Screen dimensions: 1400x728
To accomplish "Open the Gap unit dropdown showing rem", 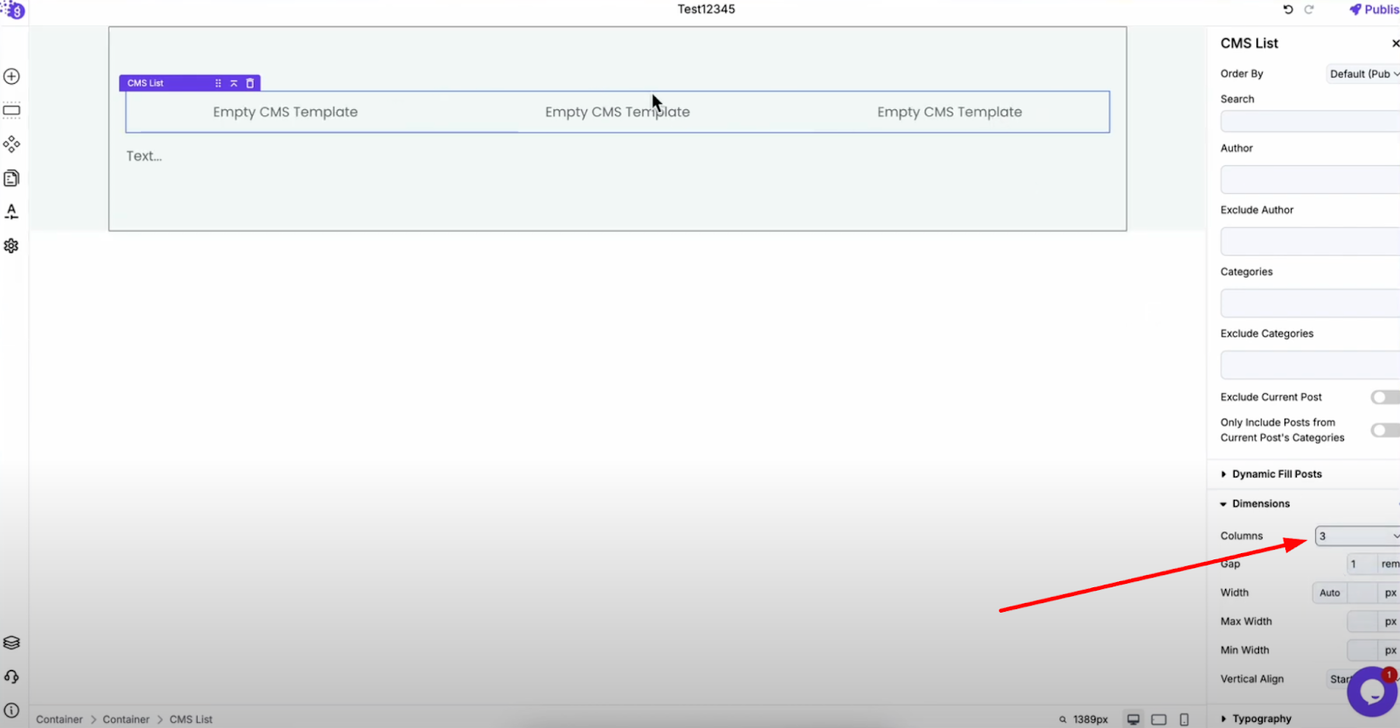I will [1389, 564].
